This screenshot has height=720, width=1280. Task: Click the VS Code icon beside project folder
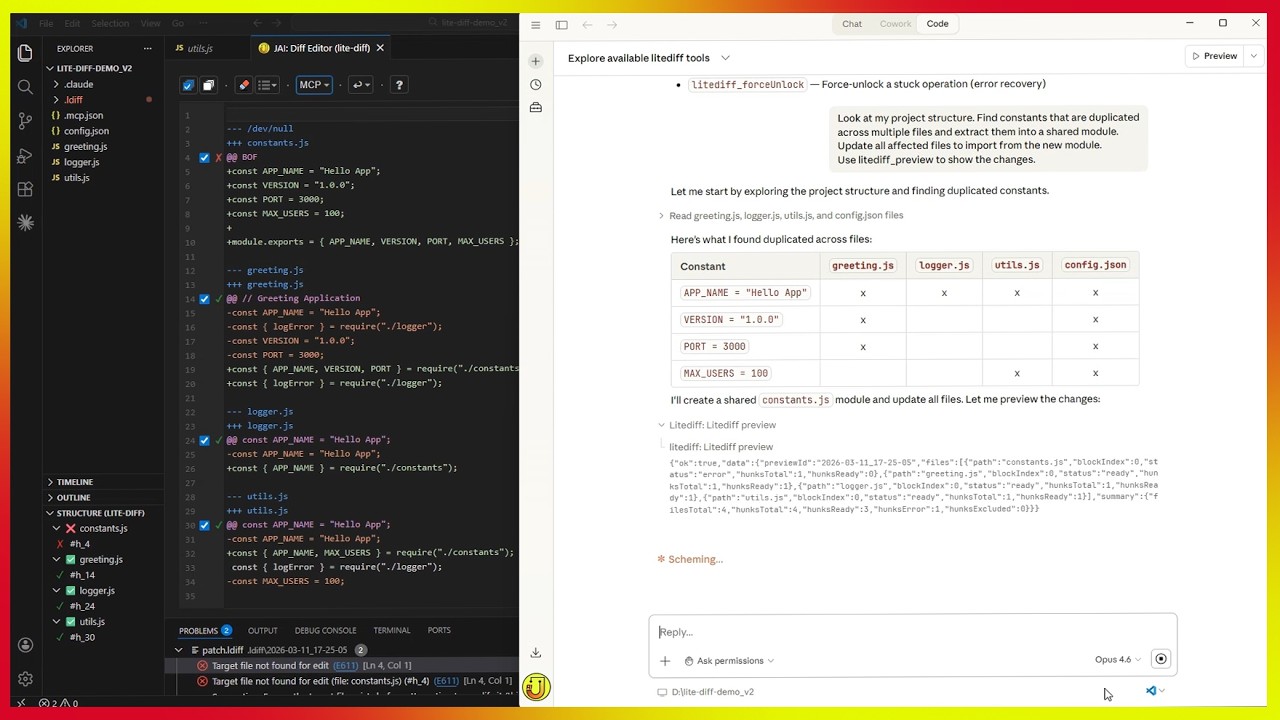click(1151, 691)
